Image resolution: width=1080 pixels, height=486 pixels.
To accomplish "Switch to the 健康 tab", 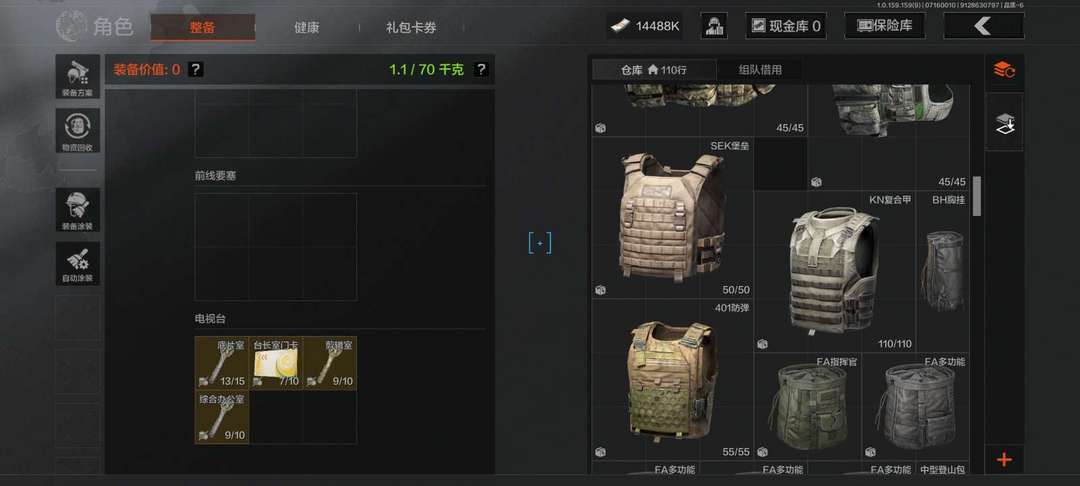I will (307, 28).
